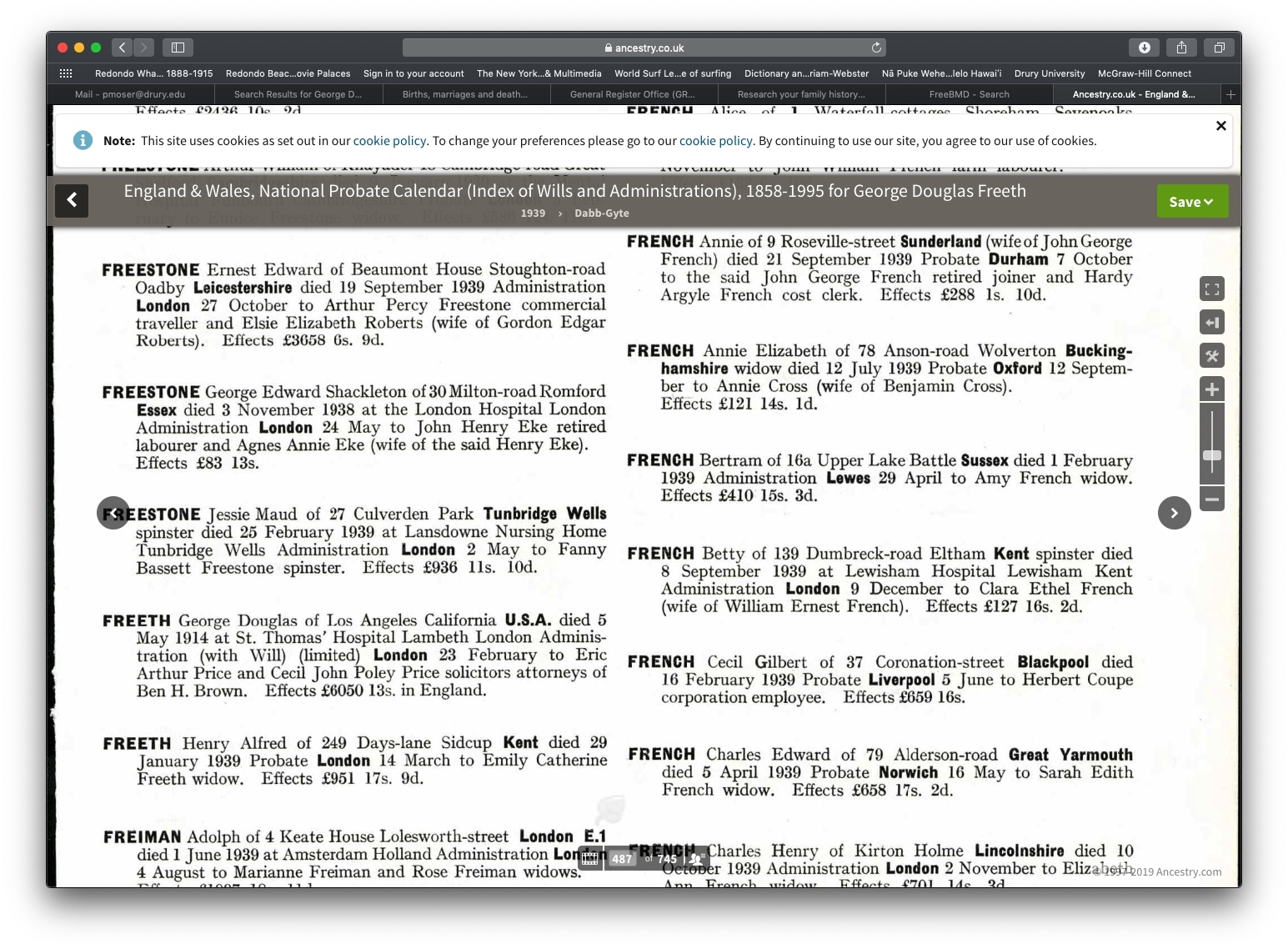Enter full screen image viewer mode
Viewport: 1288px width, 949px height.
pos(1211,289)
